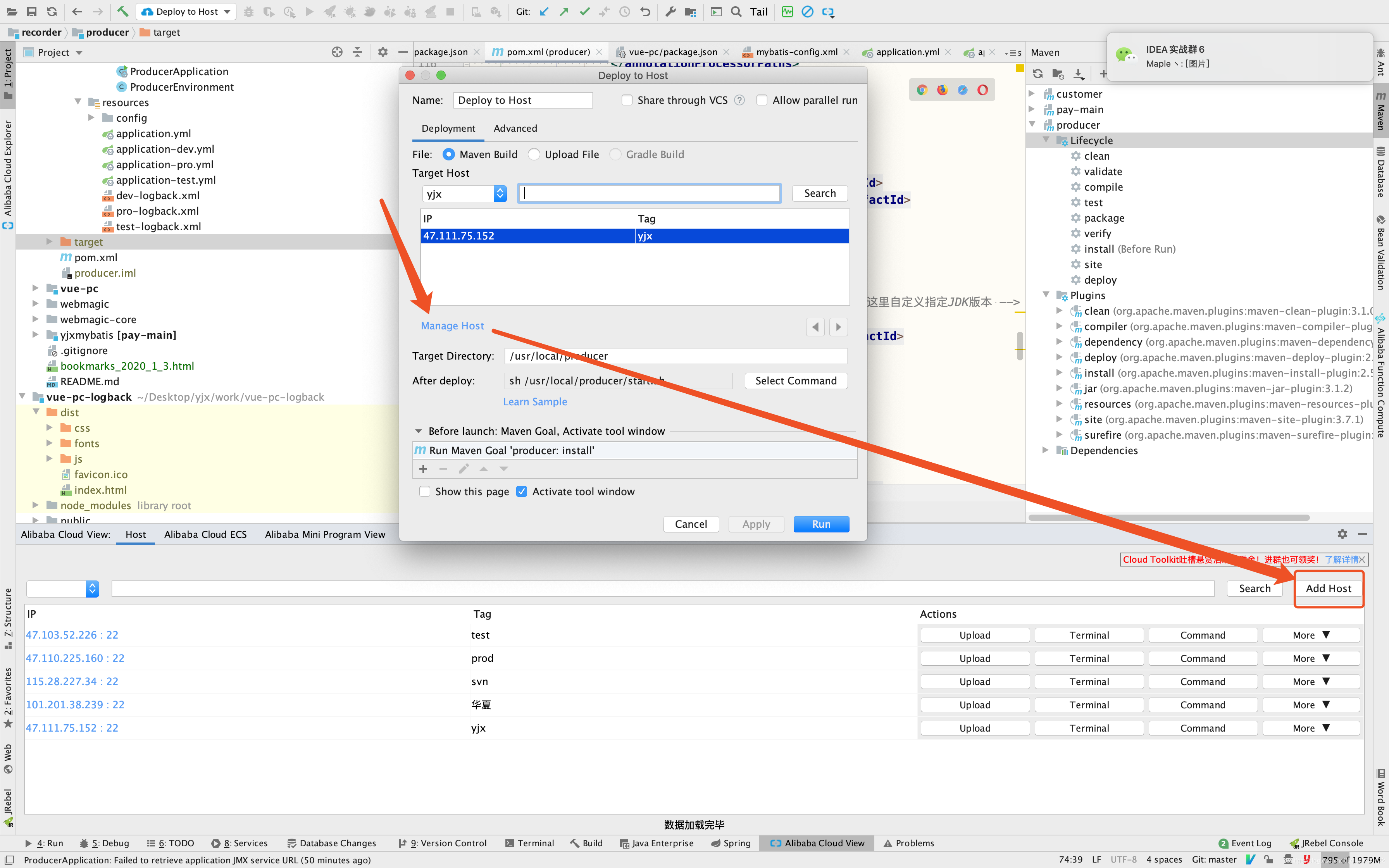This screenshot has height=868, width=1389.
Task: Open in Opera browser icon
Action: [x=982, y=90]
